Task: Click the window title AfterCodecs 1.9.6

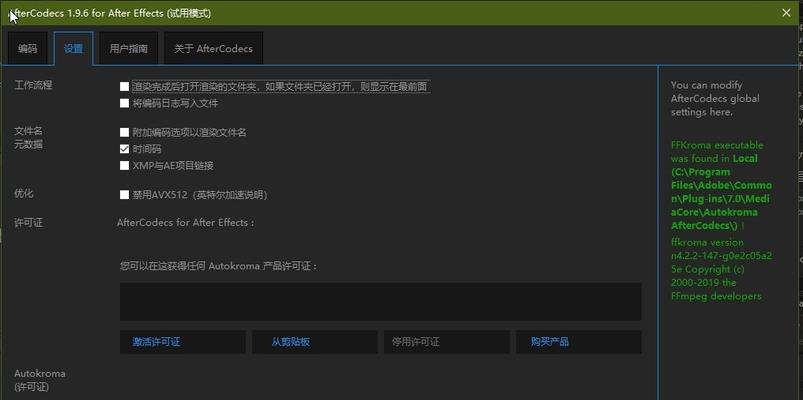Action: click(110, 13)
